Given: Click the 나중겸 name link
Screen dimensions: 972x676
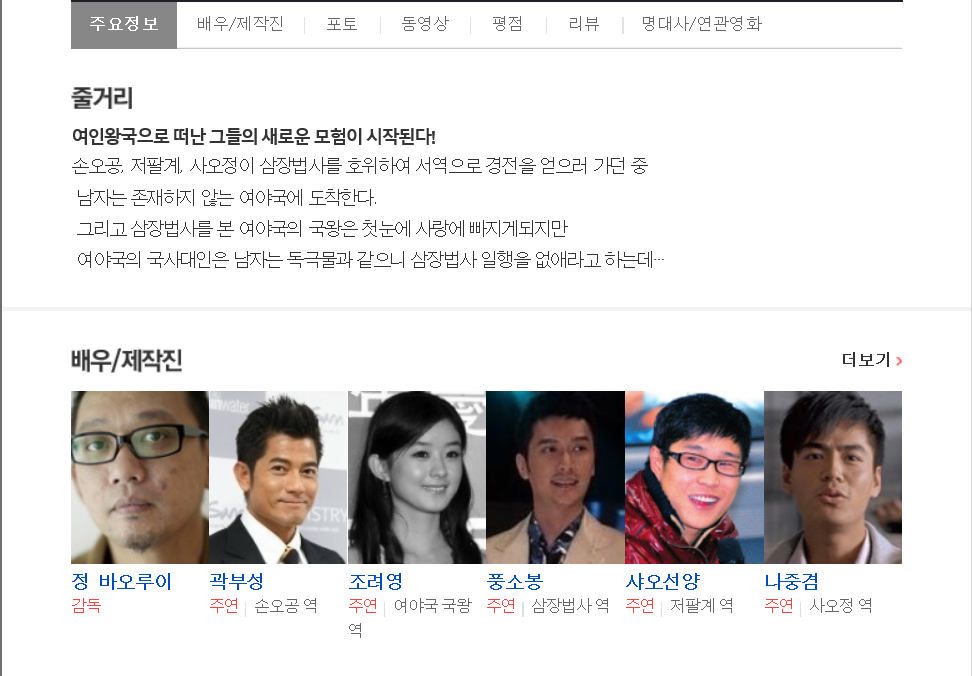Looking at the screenshot, I should click(x=792, y=581).
